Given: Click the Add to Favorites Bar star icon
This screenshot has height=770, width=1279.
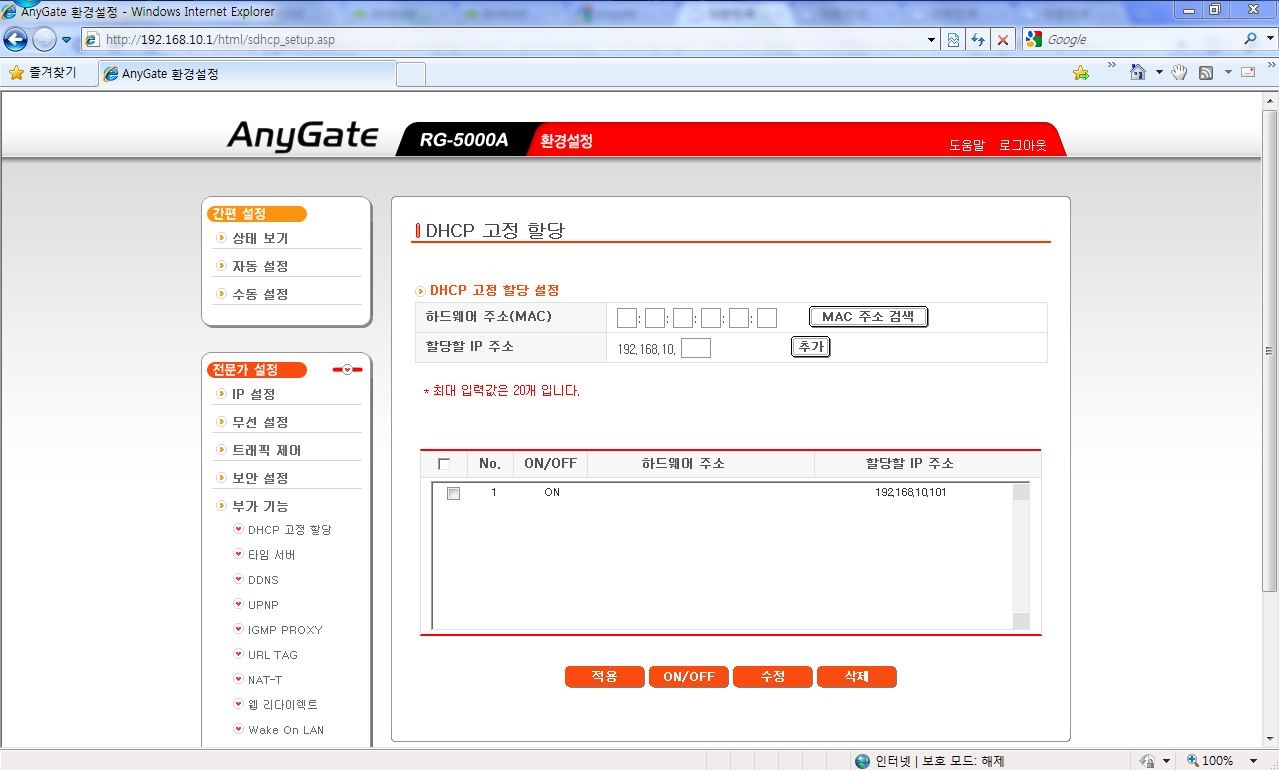Looking at the screenshot, I should pos(1080,73).
